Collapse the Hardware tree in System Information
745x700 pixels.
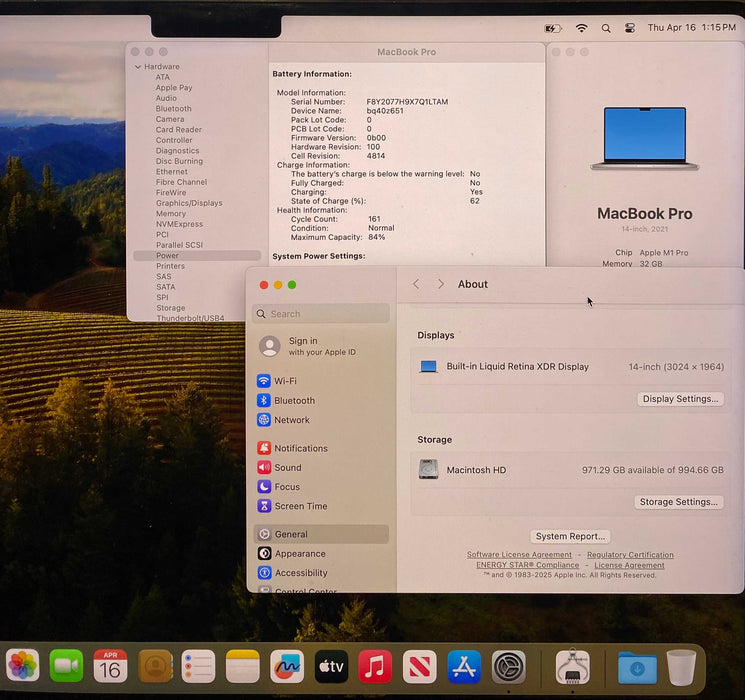tap(138, 67)
